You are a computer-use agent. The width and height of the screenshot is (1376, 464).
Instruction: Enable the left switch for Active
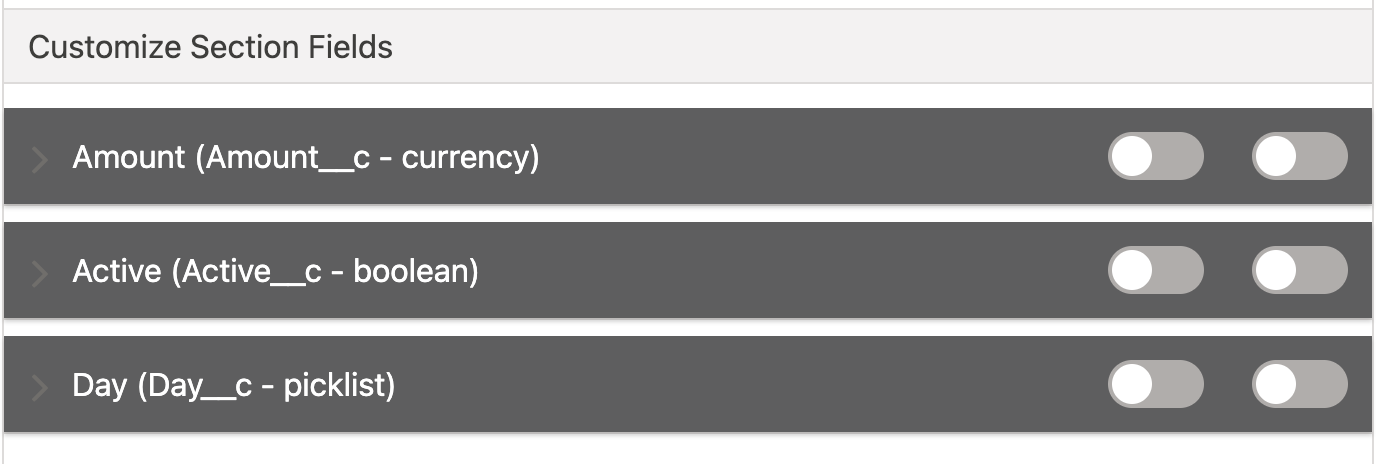(x=1155, y=271)
